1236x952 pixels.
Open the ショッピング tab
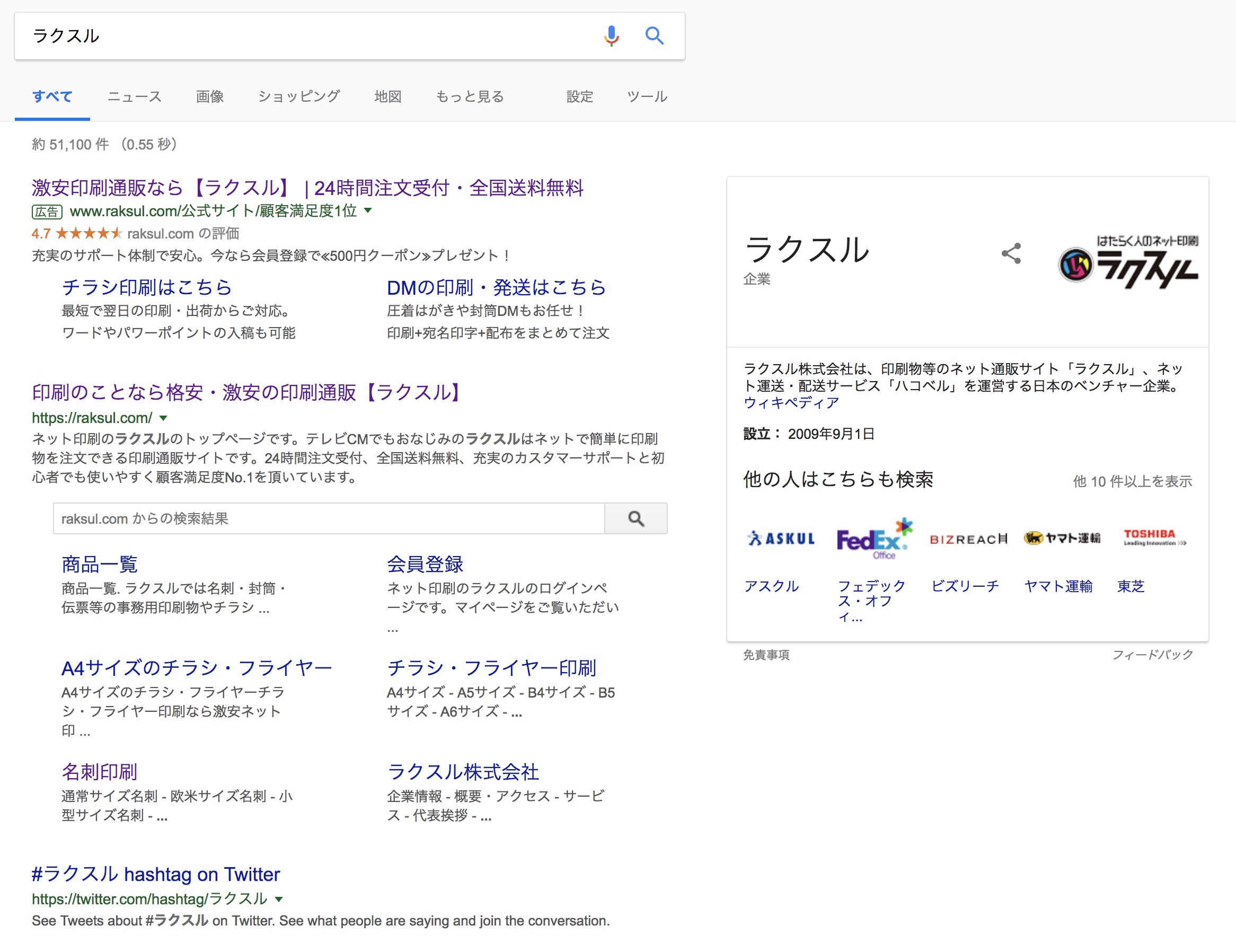click(x=299, y=96)
